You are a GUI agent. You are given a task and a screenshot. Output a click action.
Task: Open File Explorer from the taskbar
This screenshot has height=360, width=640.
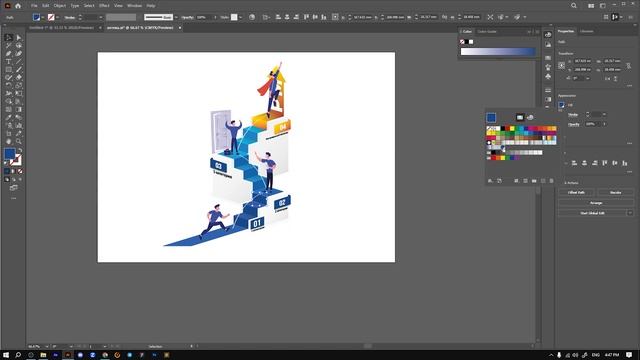tap(43, 355)
